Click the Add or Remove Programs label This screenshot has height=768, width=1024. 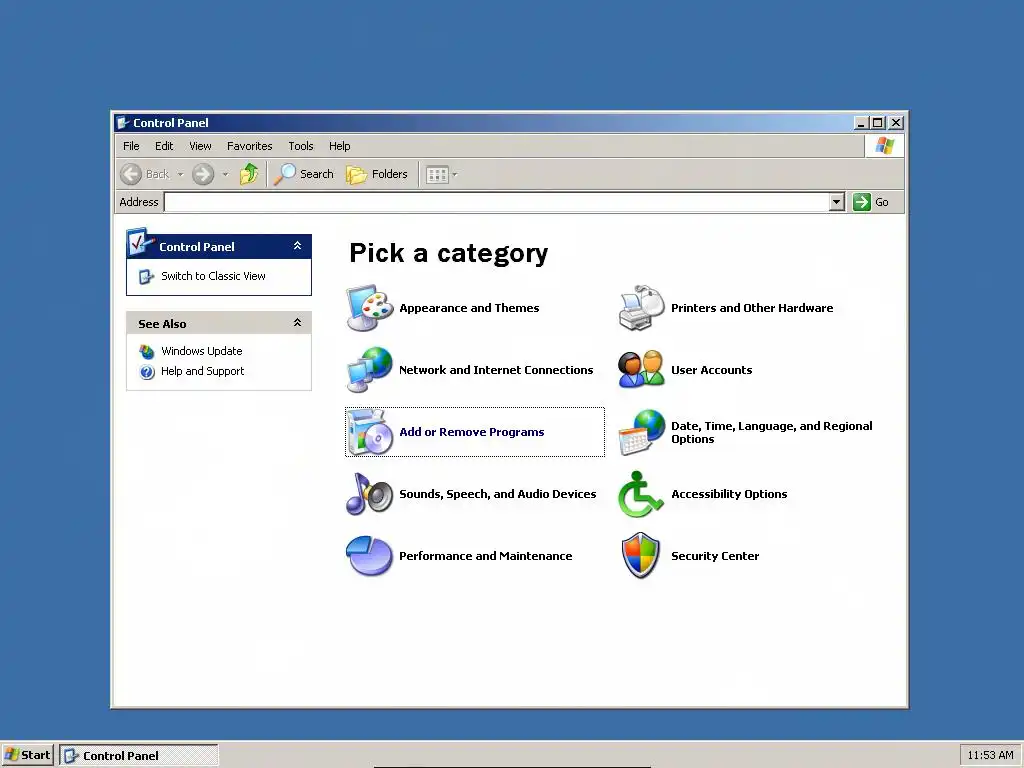472,432
